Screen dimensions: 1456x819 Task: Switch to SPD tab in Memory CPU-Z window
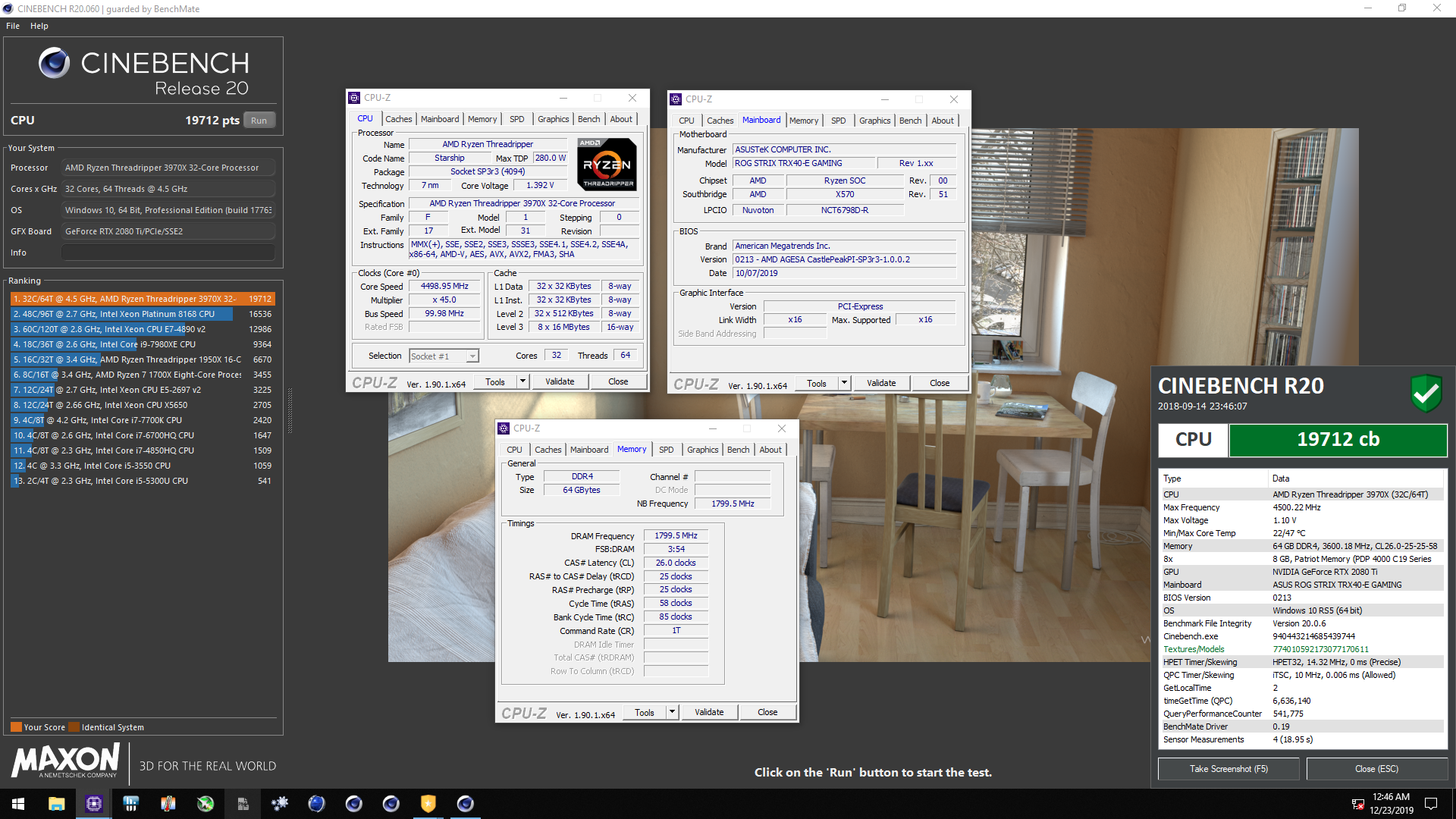(666, 450)
